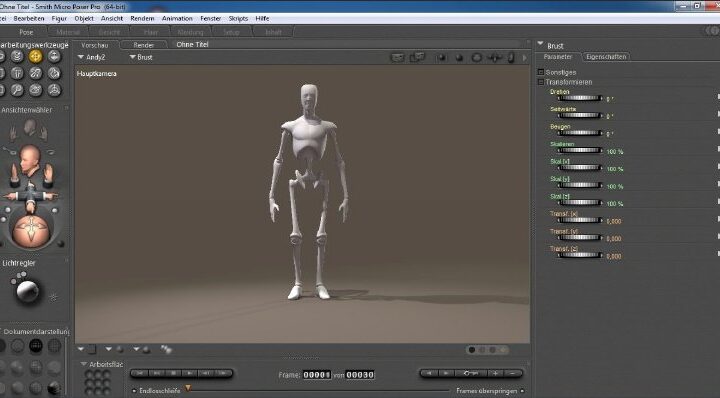Click the render preview icon in viewport toolbar
The height and width of the screenshot is (398, 720).
pyautogui.click(x=397, y=58)
